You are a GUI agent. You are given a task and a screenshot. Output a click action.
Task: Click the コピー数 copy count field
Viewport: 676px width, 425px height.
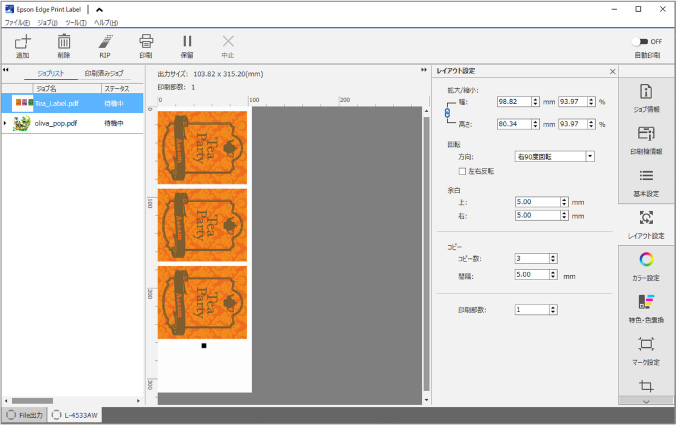point(531,259)
